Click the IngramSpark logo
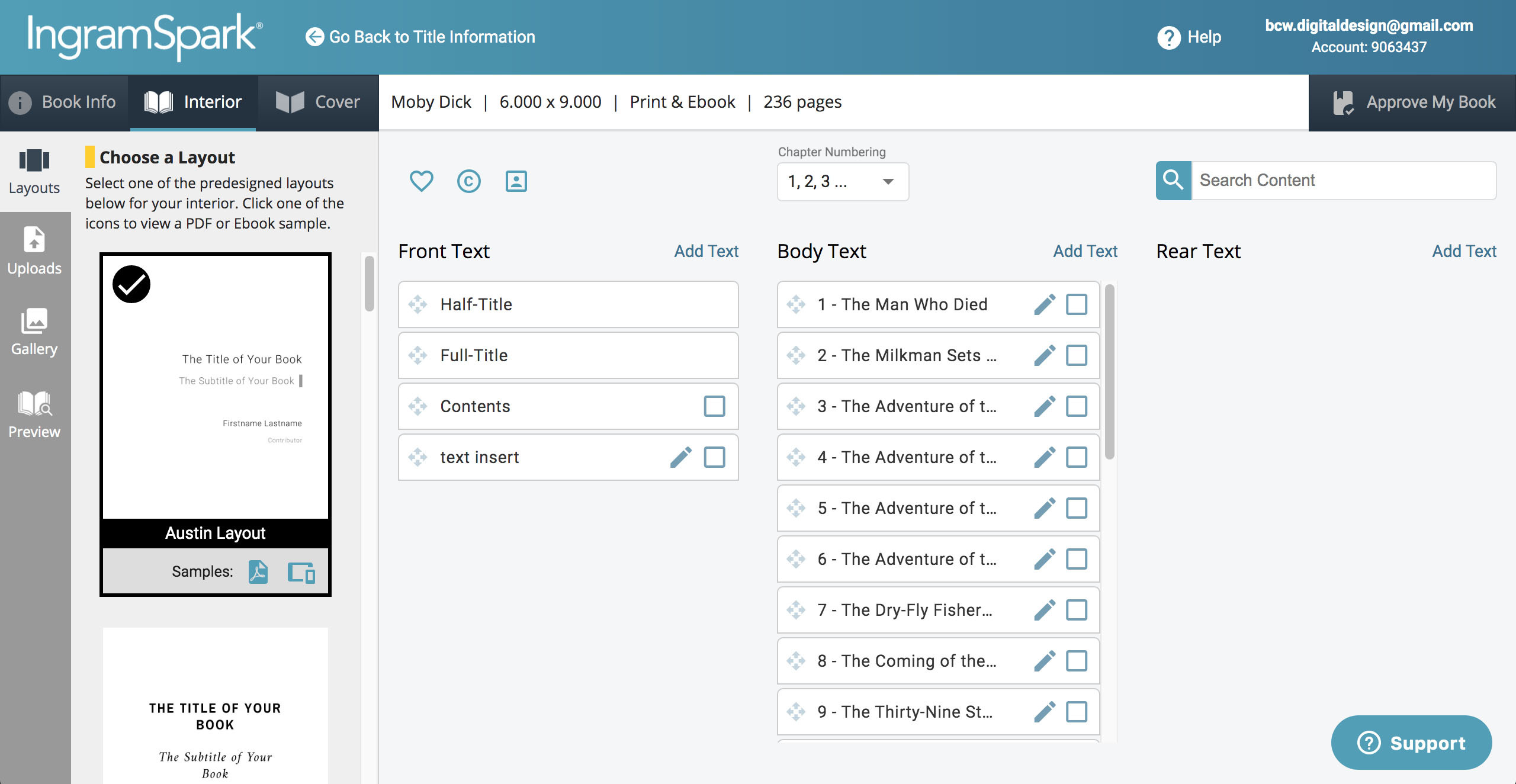This screenshot has width=1516, height=784. click(x=144, y=37)
